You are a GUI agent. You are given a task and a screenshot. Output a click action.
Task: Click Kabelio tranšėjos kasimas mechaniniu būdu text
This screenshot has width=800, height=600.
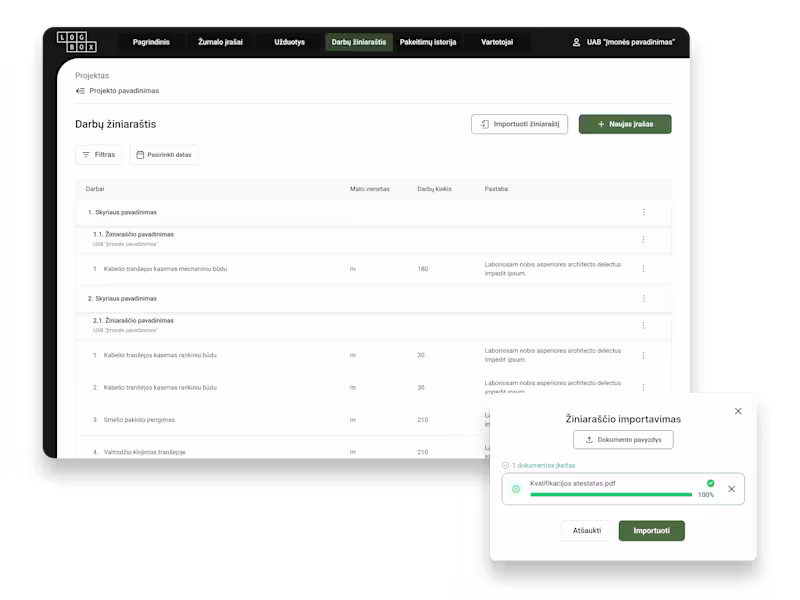(165, 269)
